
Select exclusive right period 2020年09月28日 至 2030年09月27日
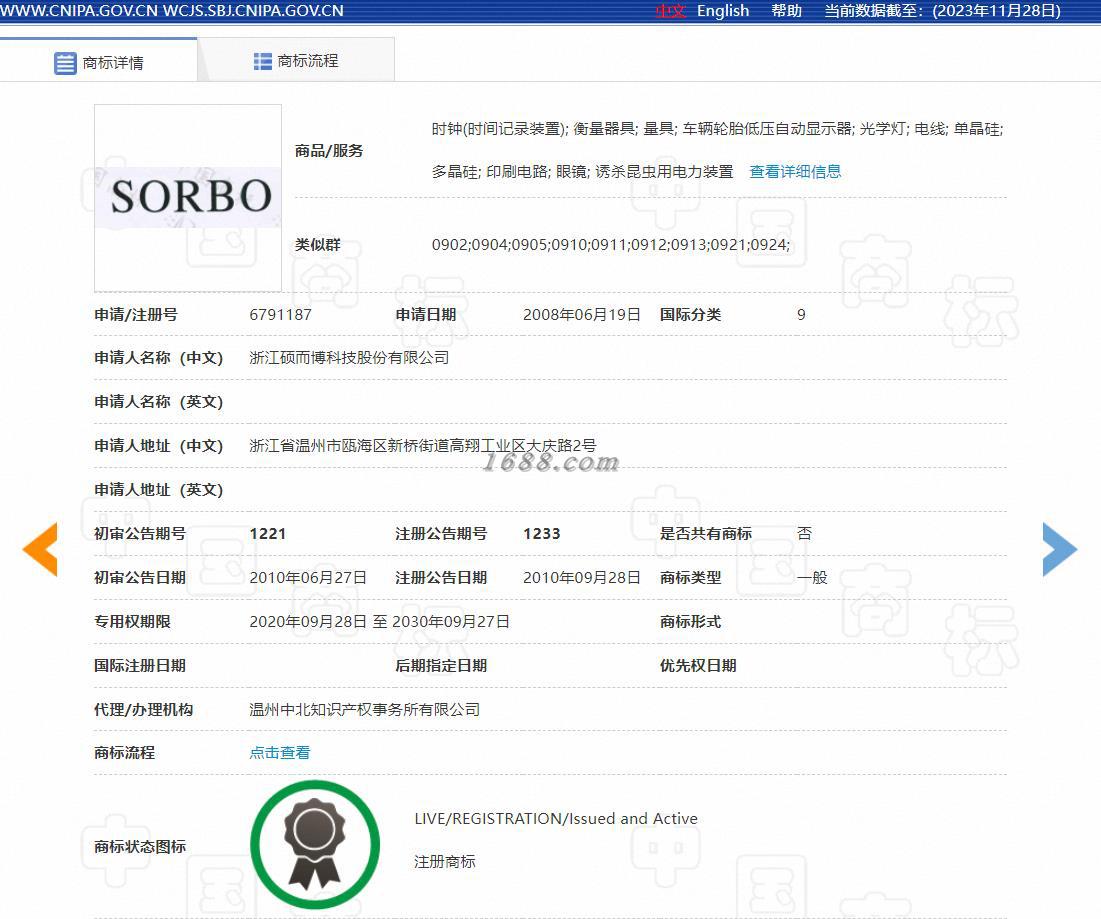click(x=379, y=621)
